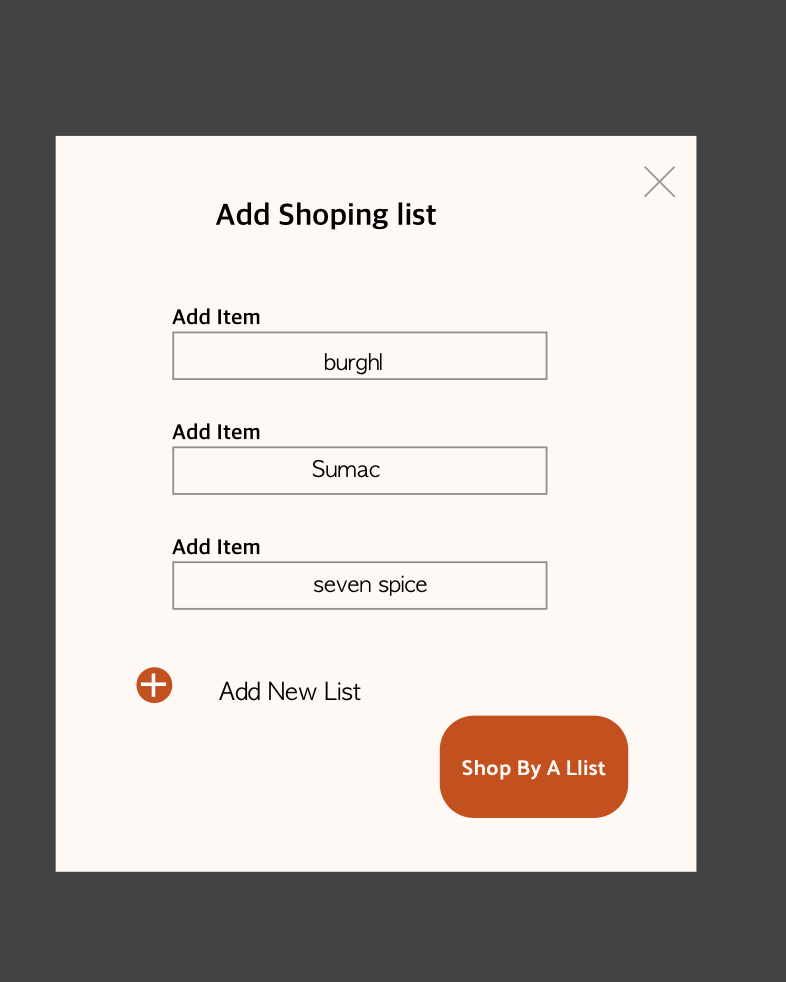Screen dimensions: 786x982
Task: Click the word New in Add New List
Action: pyautogui.click(x=291, y=691)
